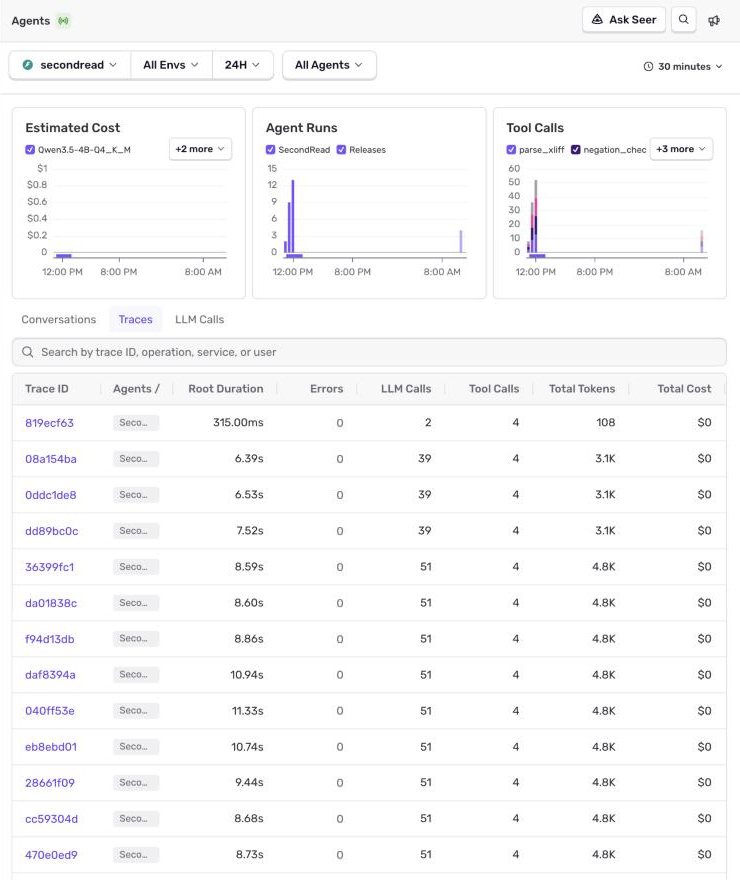This screenshot has height=880, width=740.
Task: Toggle the parse_xliff series checkbox
Action: tap(511, 149)
